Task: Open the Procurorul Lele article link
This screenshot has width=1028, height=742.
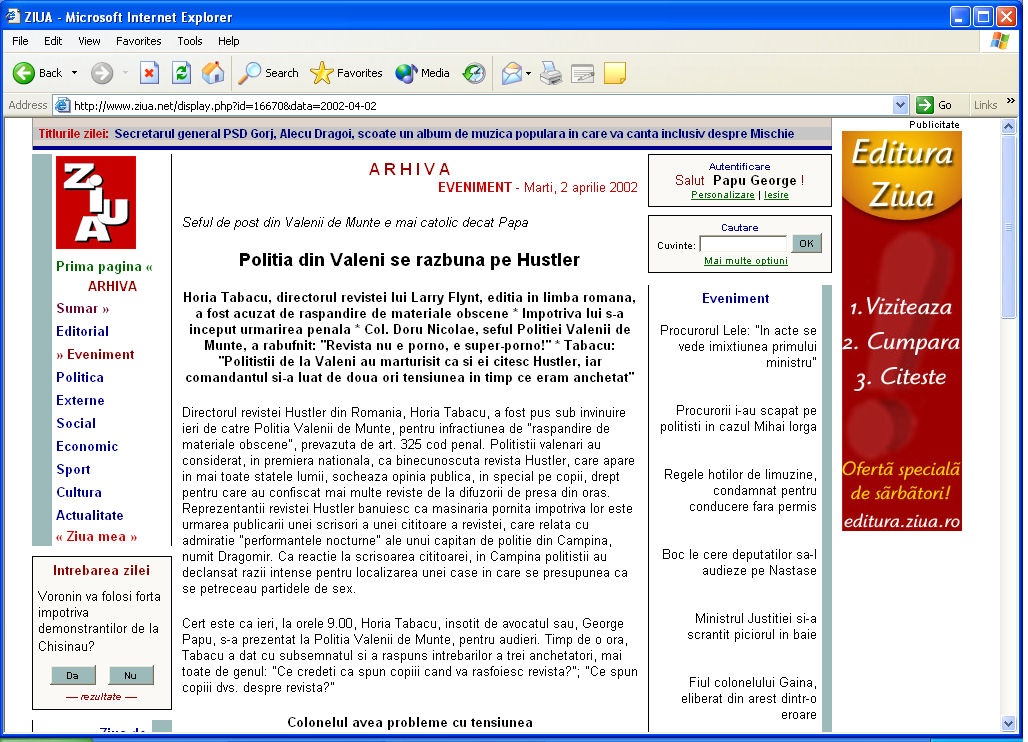Action: click(x=738, y=346)
